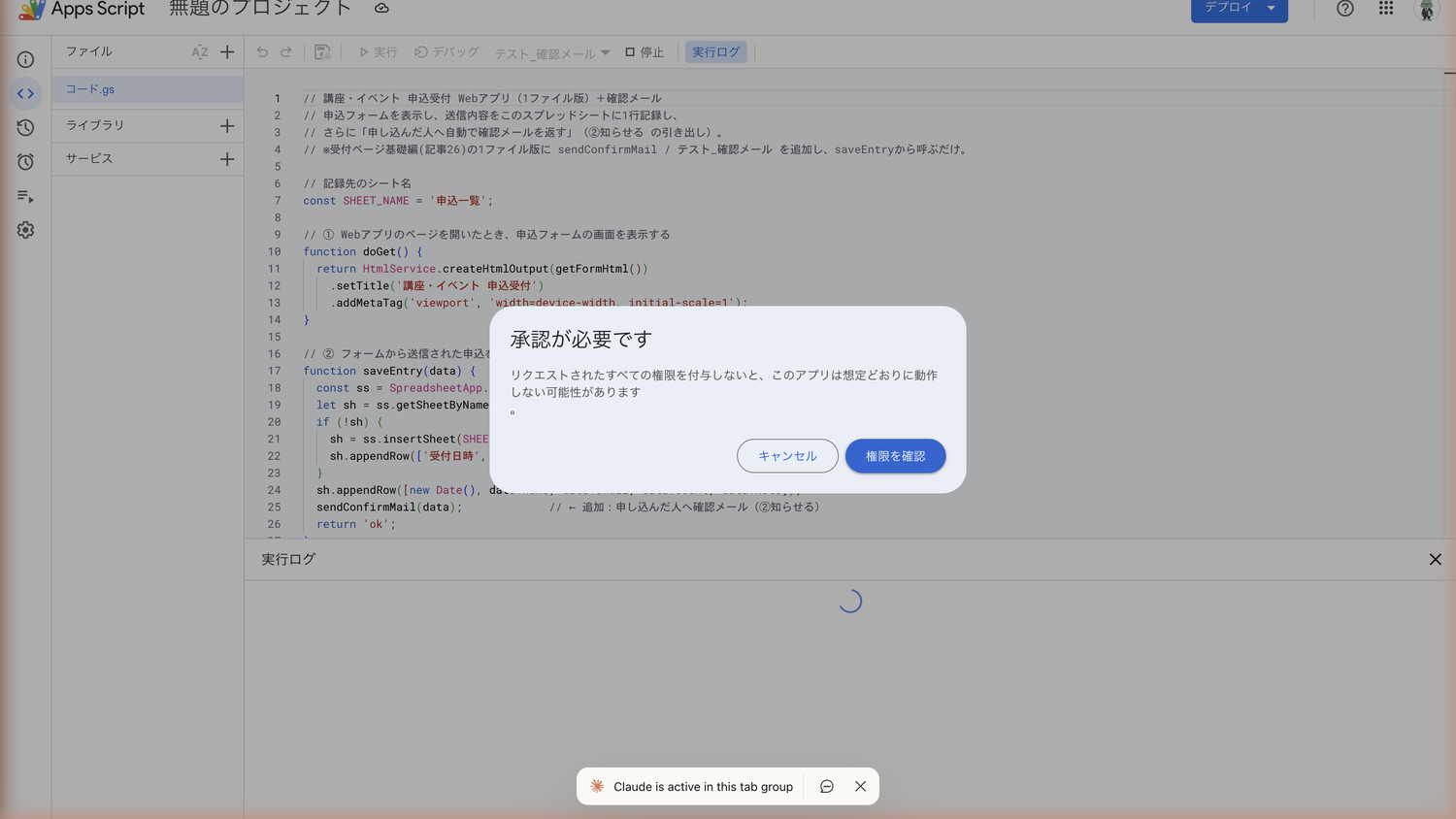
Task: Open Project history clock icon
Action: point(25,127)
